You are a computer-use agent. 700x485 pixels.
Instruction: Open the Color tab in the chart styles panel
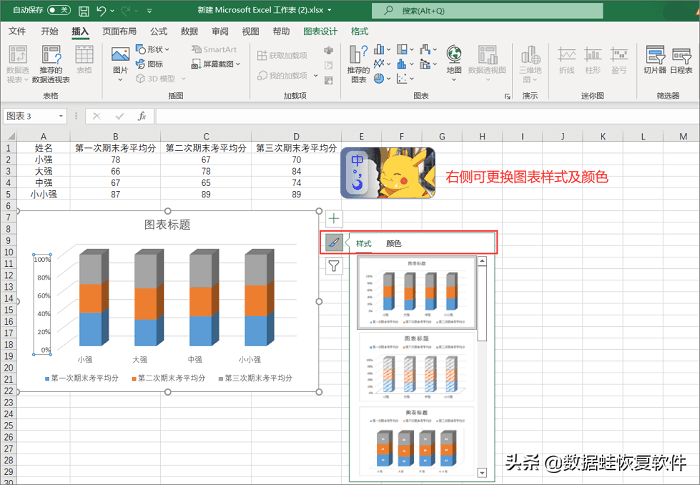(393, 243)
